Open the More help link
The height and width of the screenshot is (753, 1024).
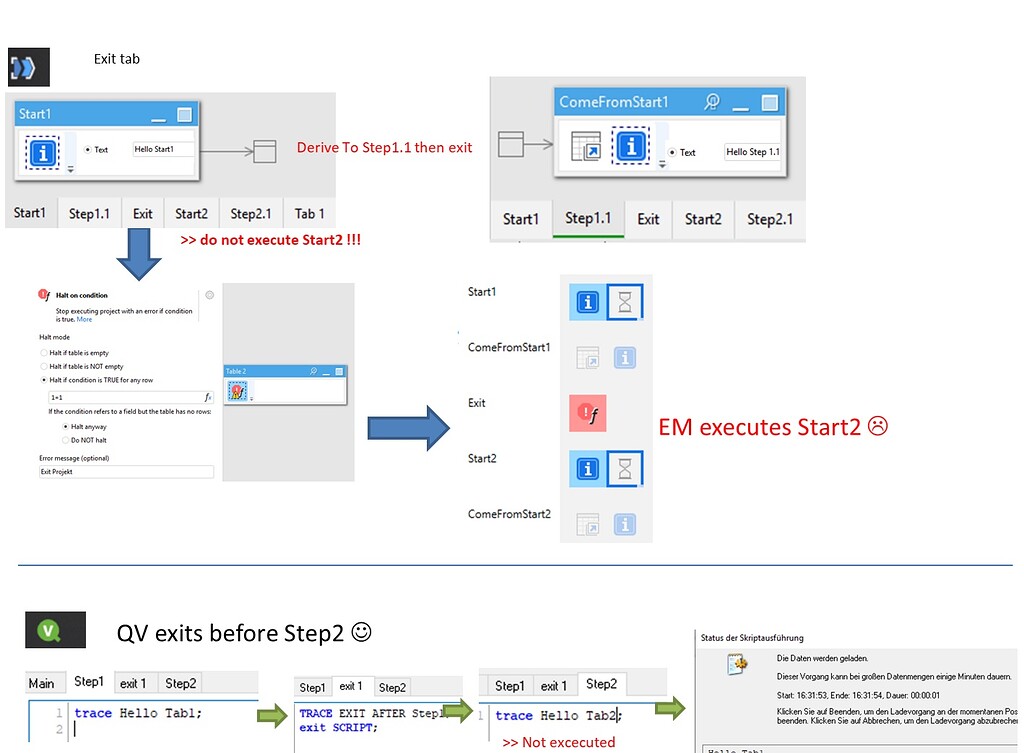[86, 319]
